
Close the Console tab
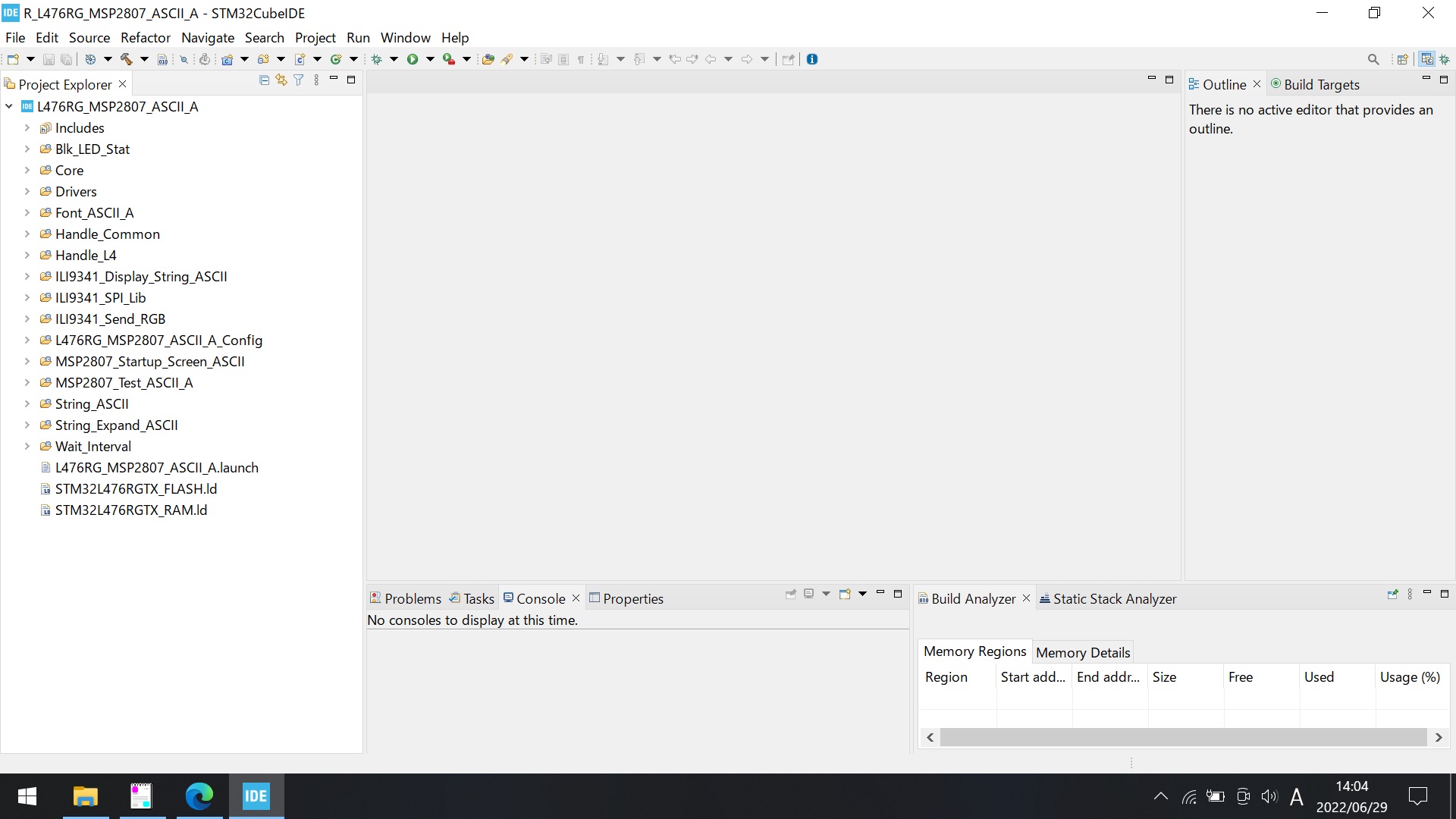[x=576, y=598]
